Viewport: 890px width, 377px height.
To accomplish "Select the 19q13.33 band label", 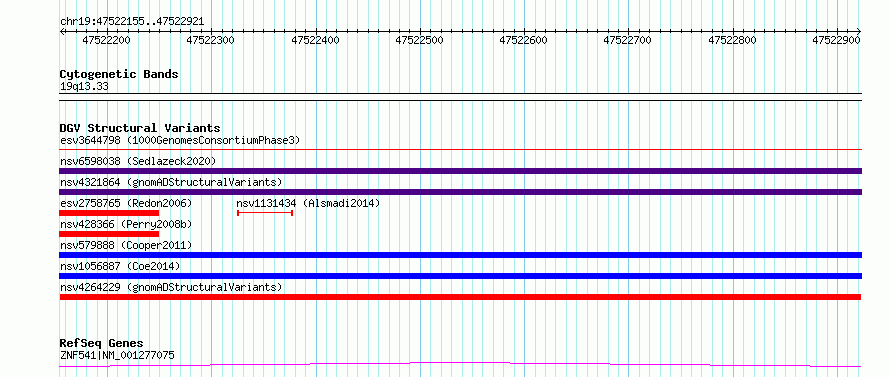I will pyautogui.click(x=84, y=87).
